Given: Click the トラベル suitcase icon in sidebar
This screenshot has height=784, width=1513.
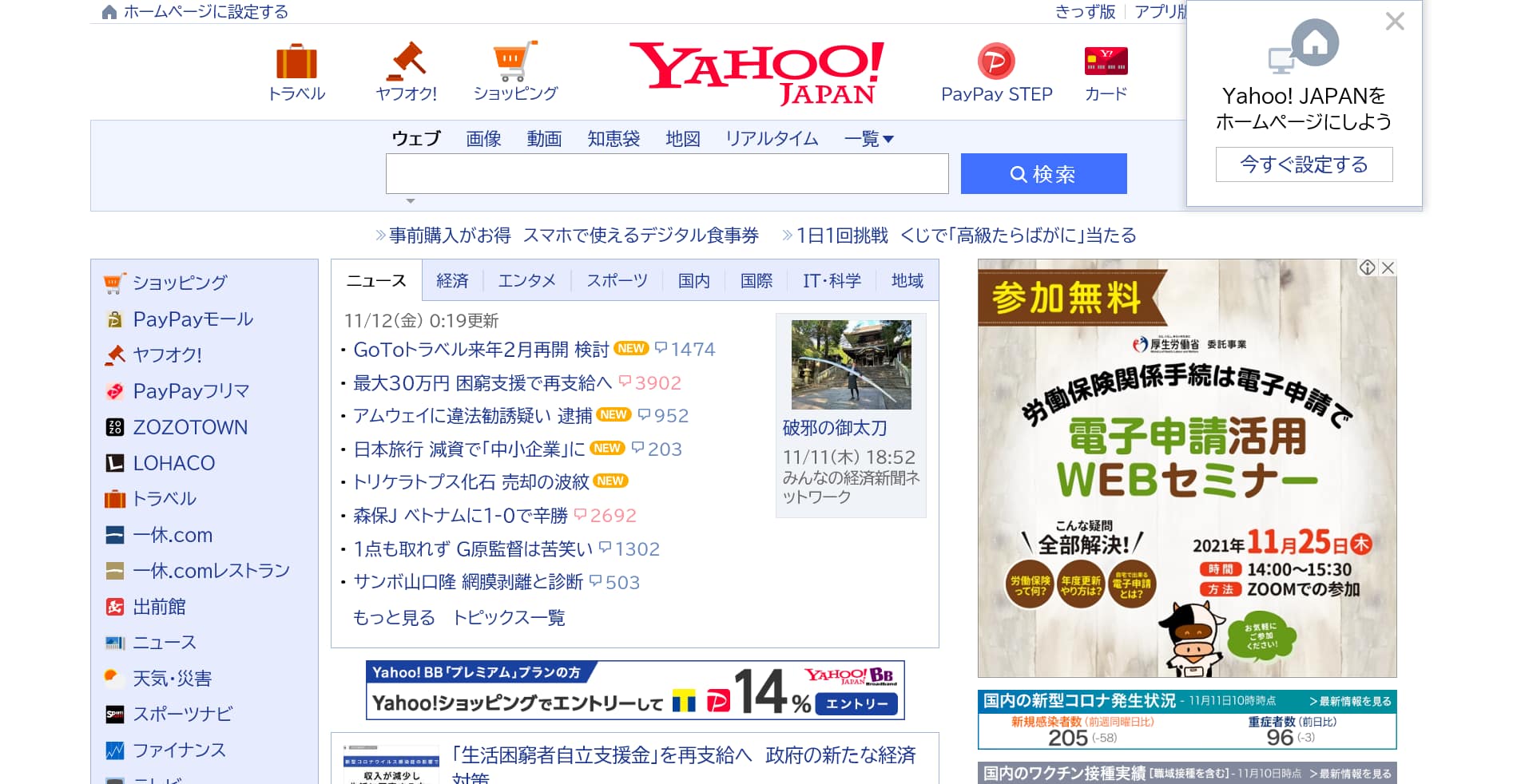Looking at the screenshot, I should tap(115, 499).
